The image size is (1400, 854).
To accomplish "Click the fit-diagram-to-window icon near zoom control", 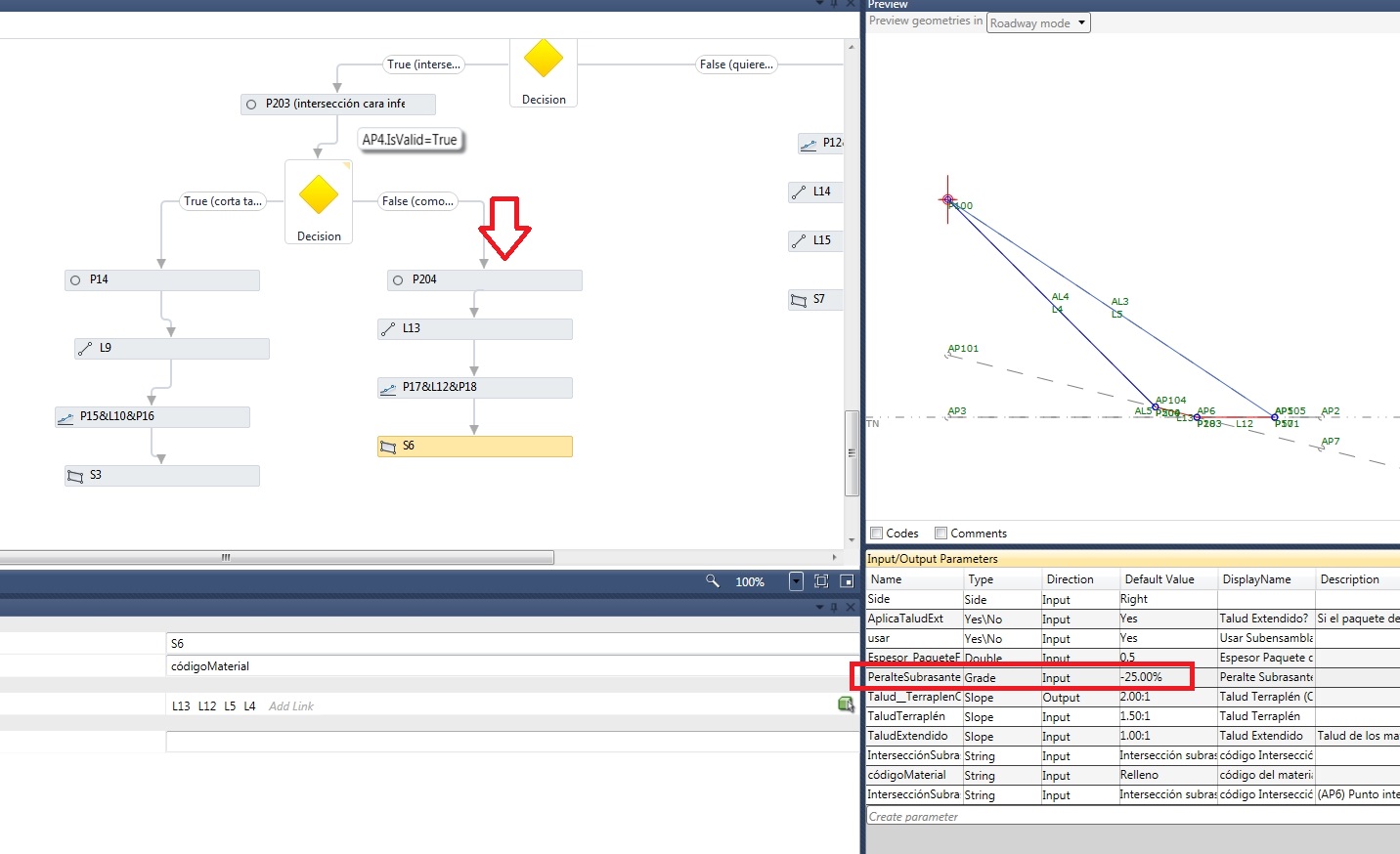I will point(820,580).
